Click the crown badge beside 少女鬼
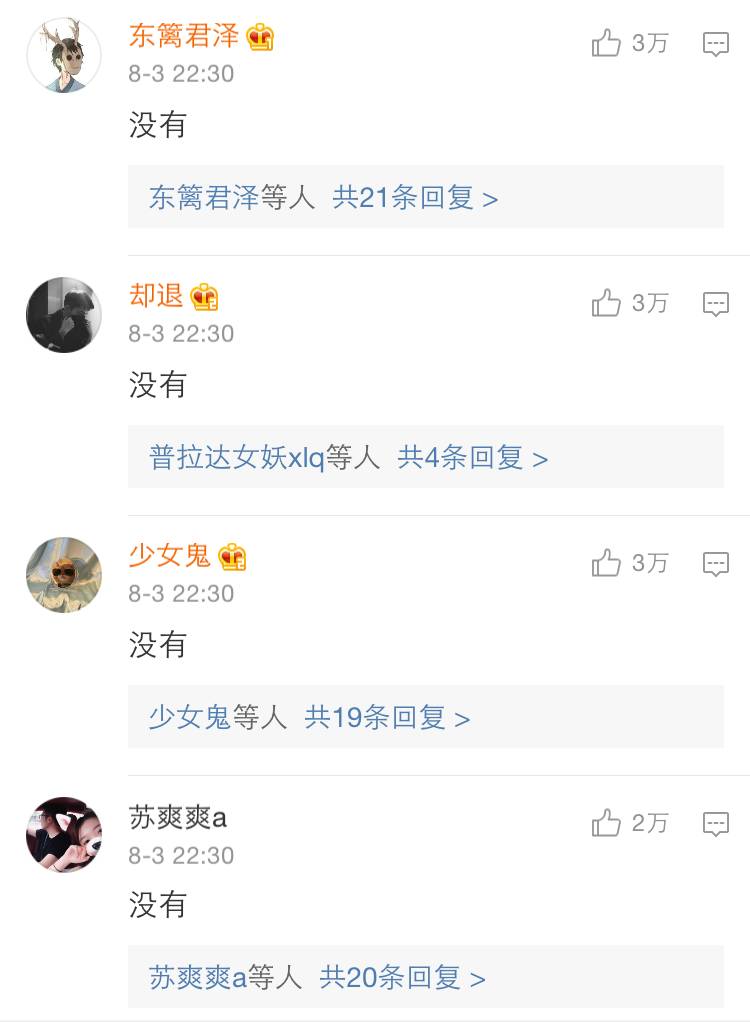This screenshot has width=750, height=1022. point(232,557)
